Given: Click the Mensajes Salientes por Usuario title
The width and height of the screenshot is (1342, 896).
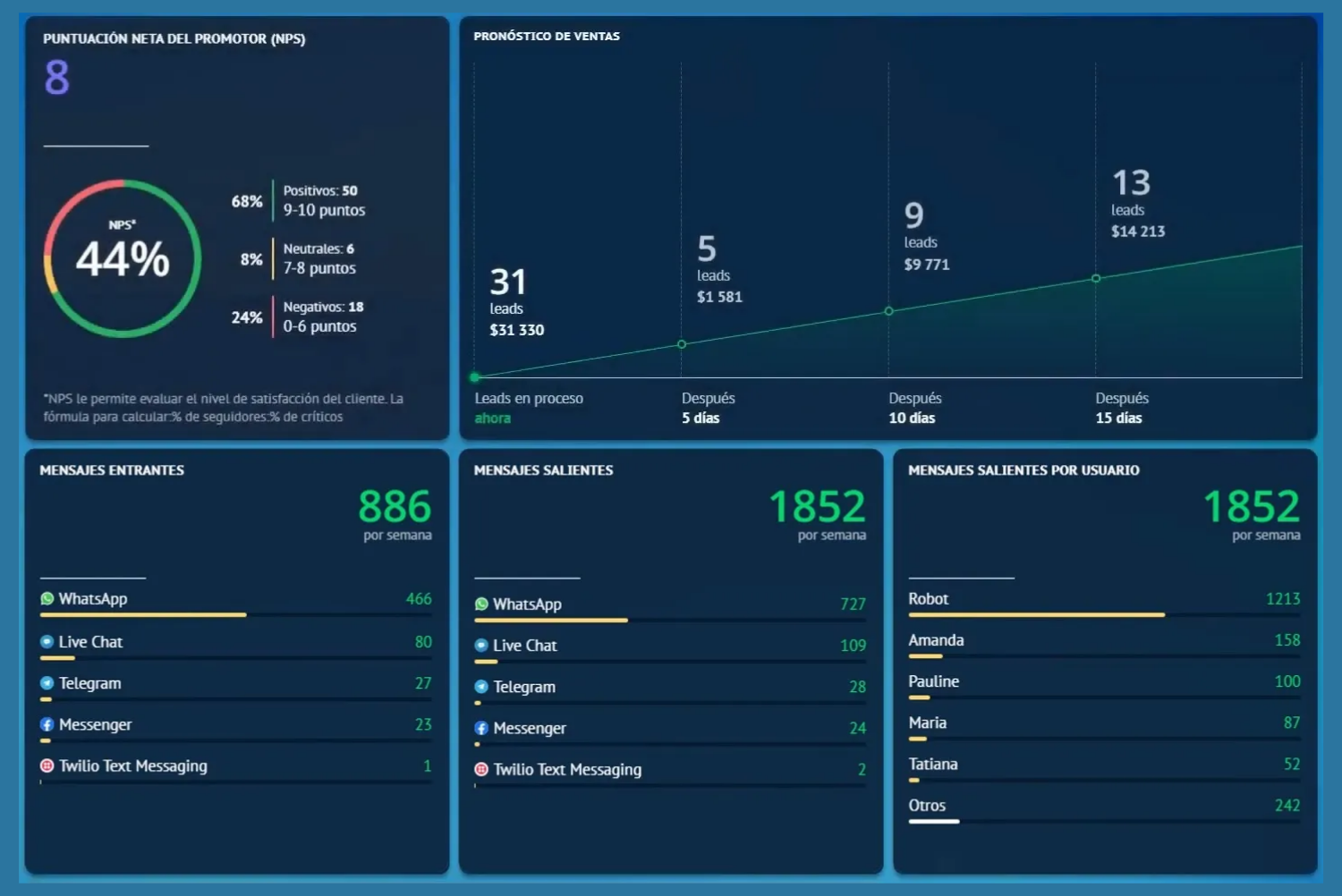Looking at the screenshot, I should click(x=1023, y=470).
